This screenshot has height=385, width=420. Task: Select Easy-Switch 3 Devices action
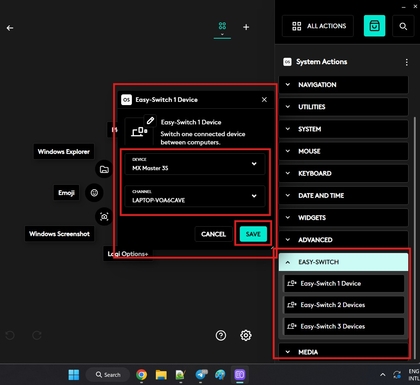[x=344, y=326]
